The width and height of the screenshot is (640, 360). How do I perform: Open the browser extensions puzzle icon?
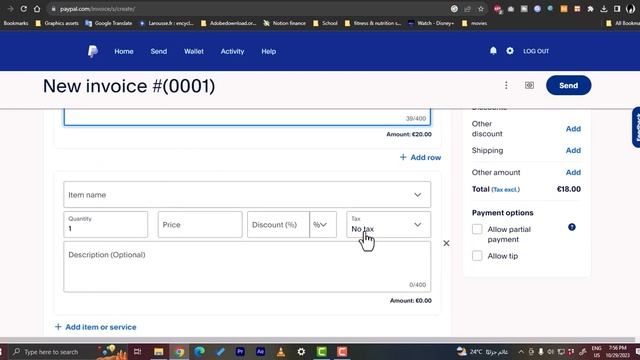[590, 9]
